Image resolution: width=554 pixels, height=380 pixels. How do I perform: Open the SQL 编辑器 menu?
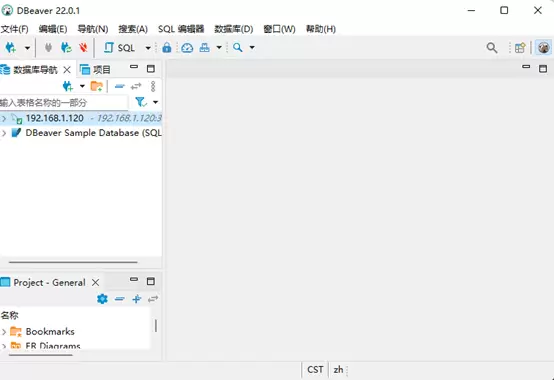tap(181, 29)
